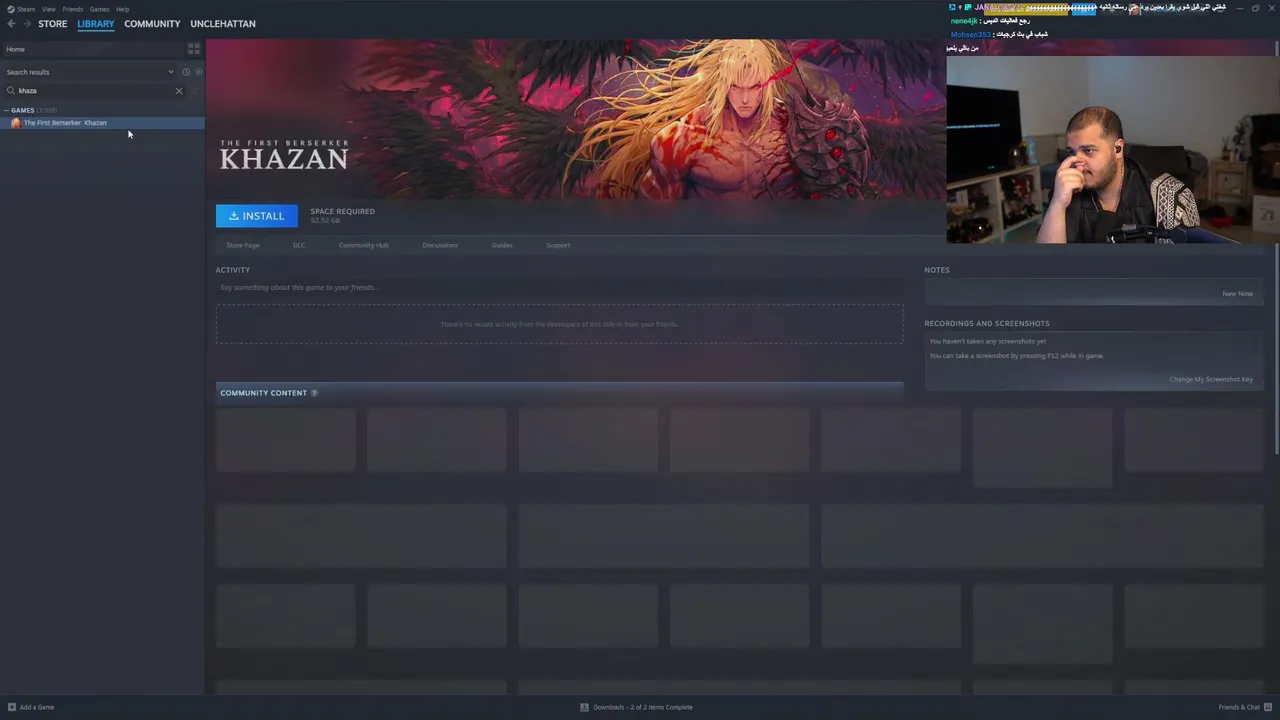This screenshot has height=720, width=1280.
Task: Click the Khazan hero banner image
Action: point(576,119)
